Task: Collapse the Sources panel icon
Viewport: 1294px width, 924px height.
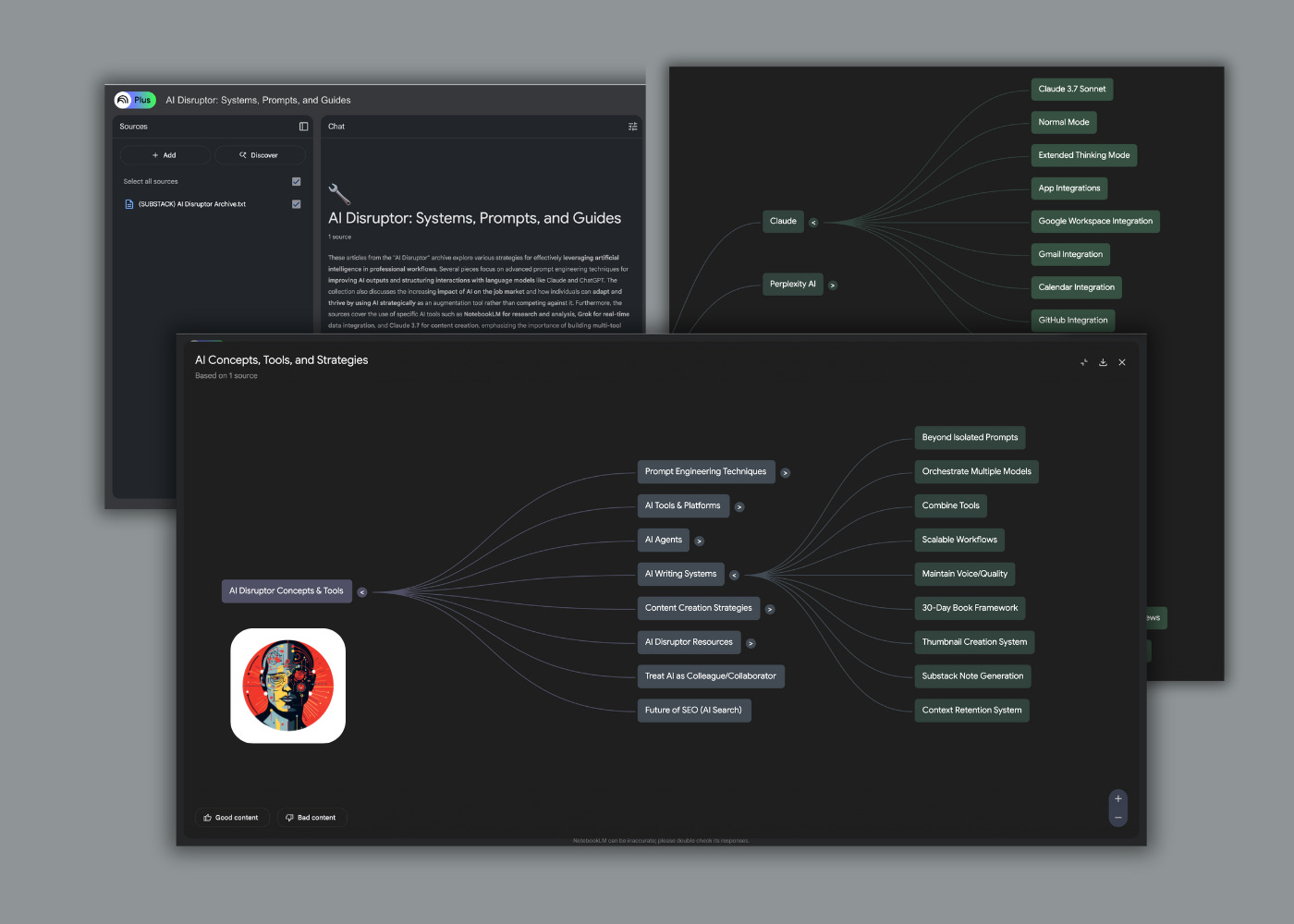Action: pyautogui.click(x=303, y=127)
